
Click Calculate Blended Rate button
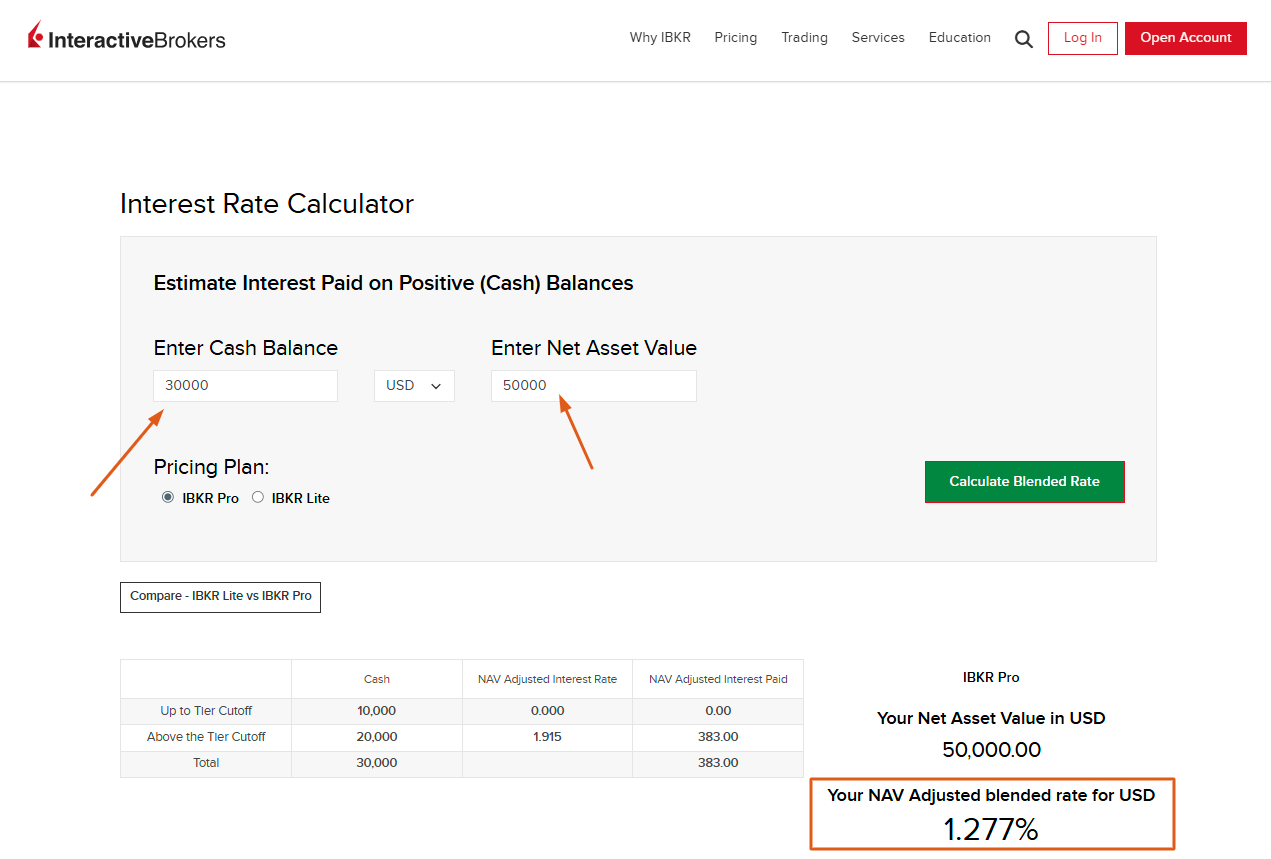point(1024,481)
